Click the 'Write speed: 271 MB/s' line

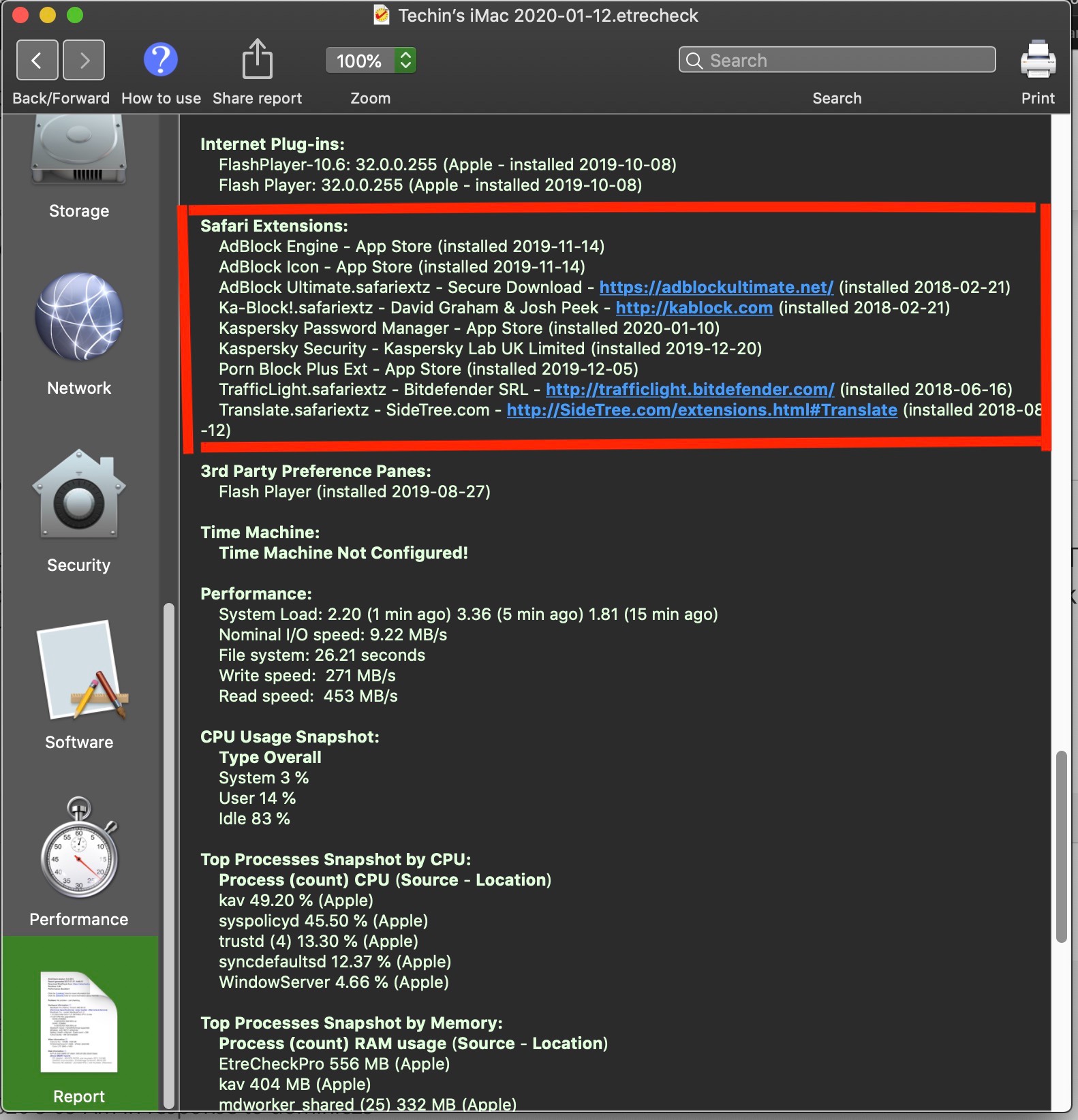click(307, 676)
